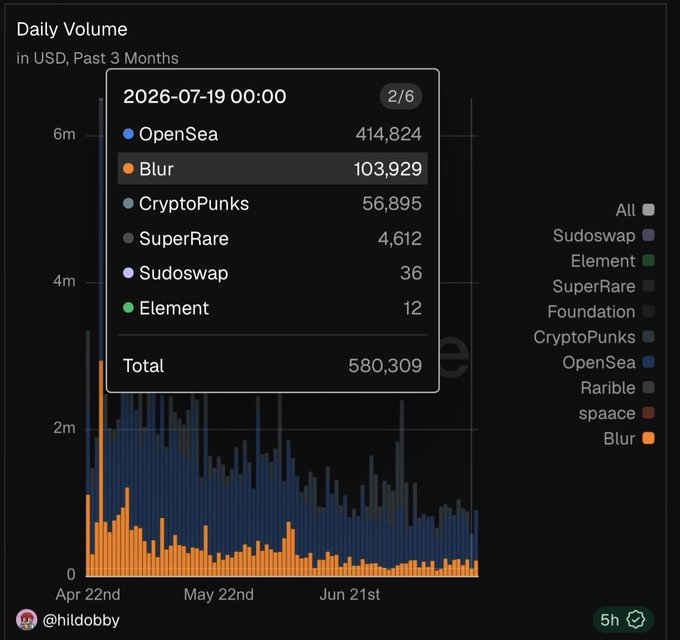Click the 5h refresh age label
This screenshot has height=640, width=680.
(609, 620)
